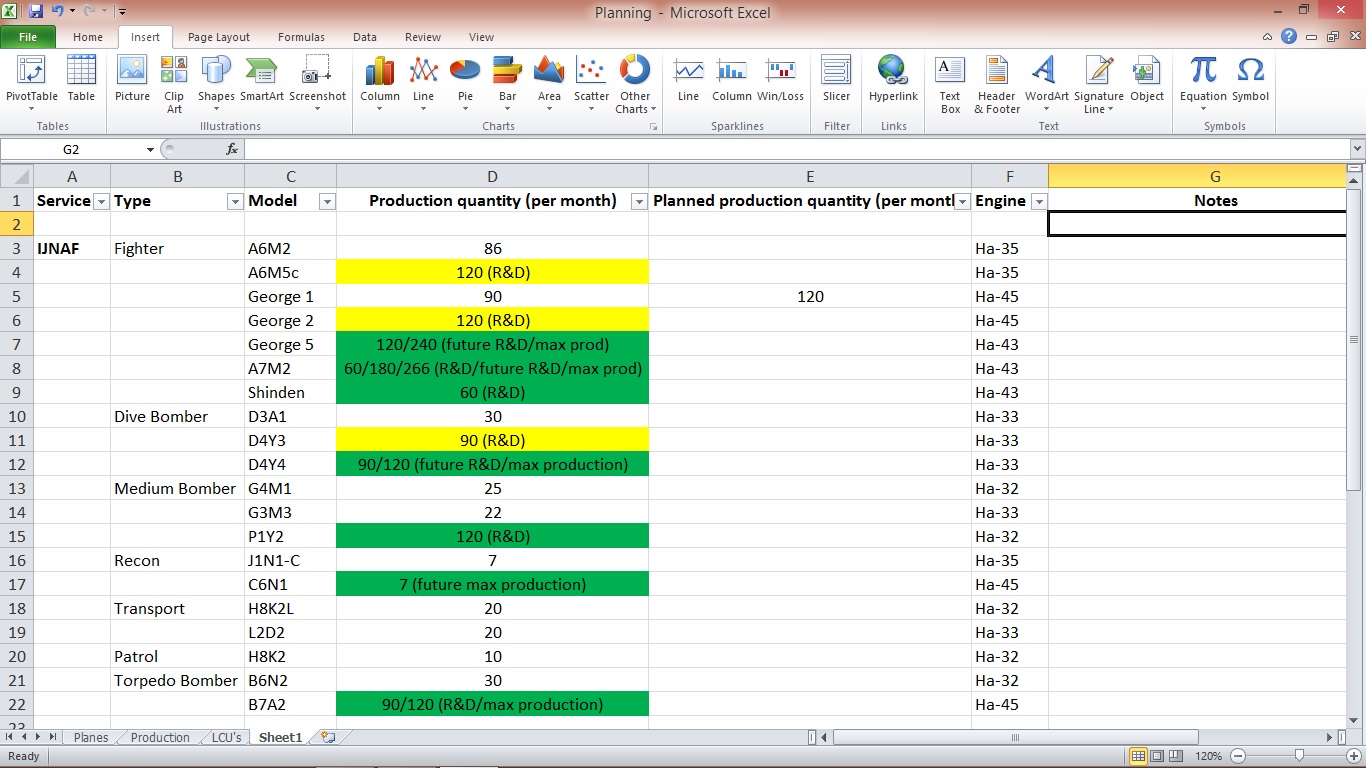The width and height of the screenshot is (1366, 768).
Task: Open the Service column filter dropdown
Action: tap(100, 201)
